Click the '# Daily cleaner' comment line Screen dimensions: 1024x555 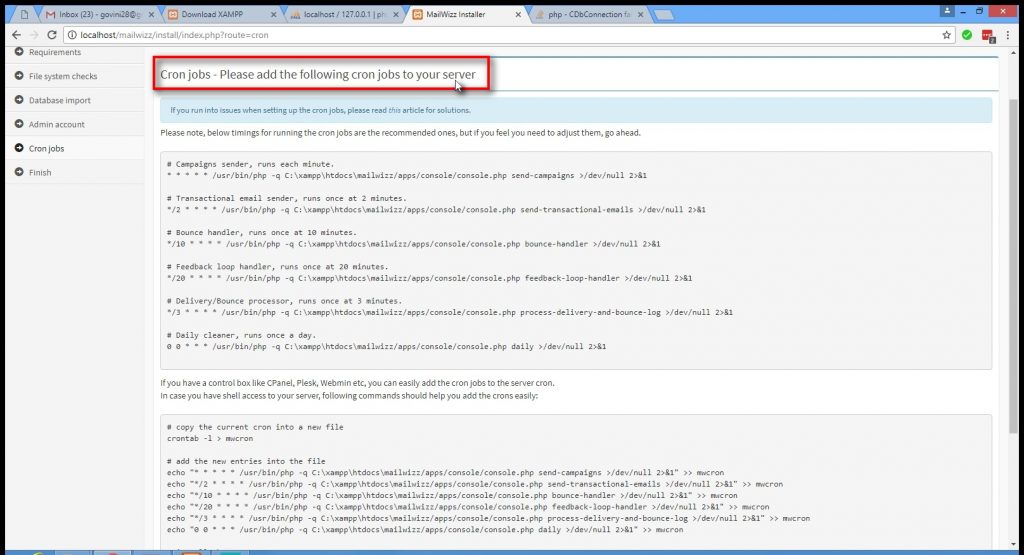point(241,336)
